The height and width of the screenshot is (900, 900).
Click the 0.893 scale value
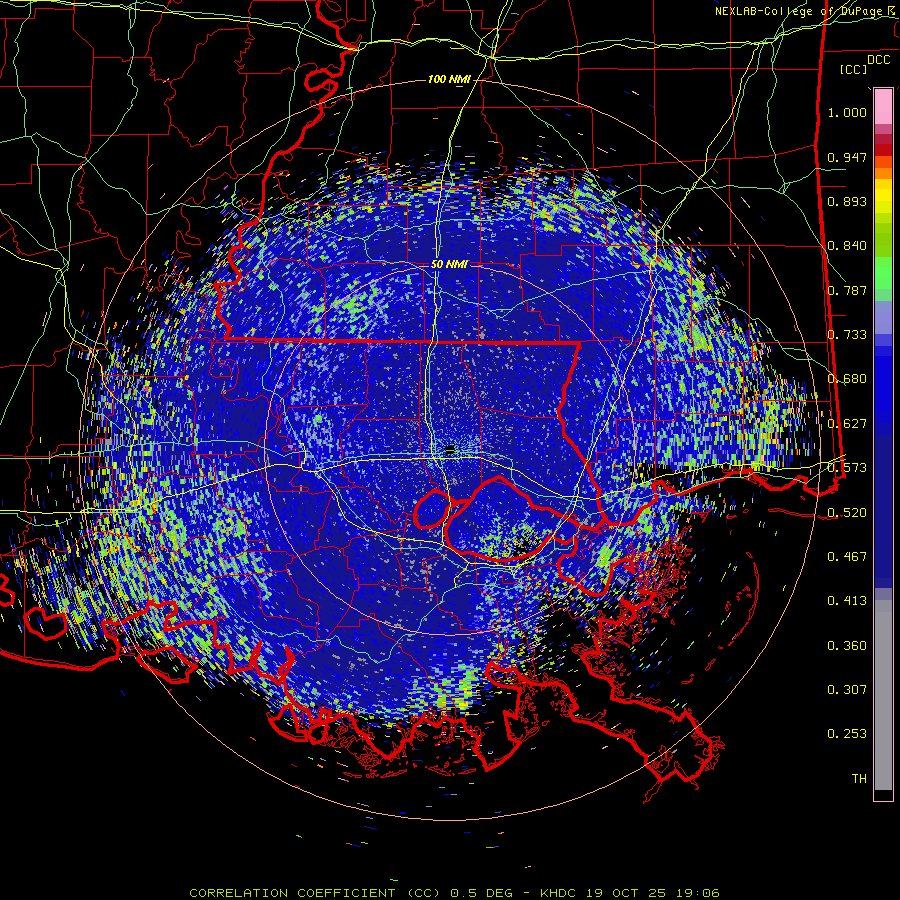pyautogui.click(x=847, y=201)
